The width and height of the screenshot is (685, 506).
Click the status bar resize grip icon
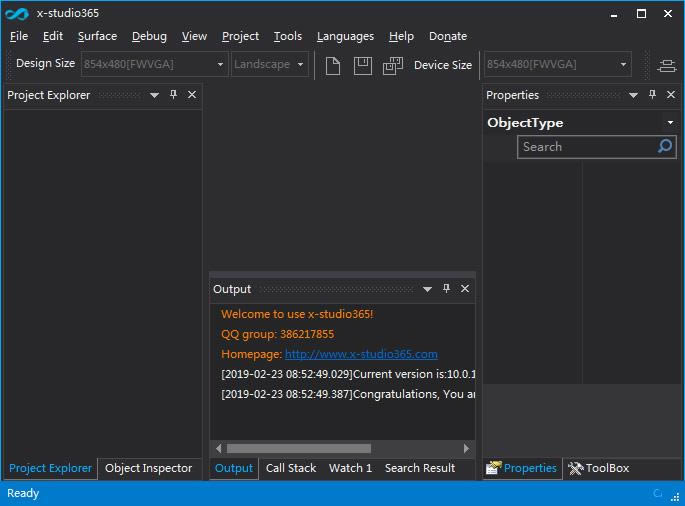[x=675, y=496]
